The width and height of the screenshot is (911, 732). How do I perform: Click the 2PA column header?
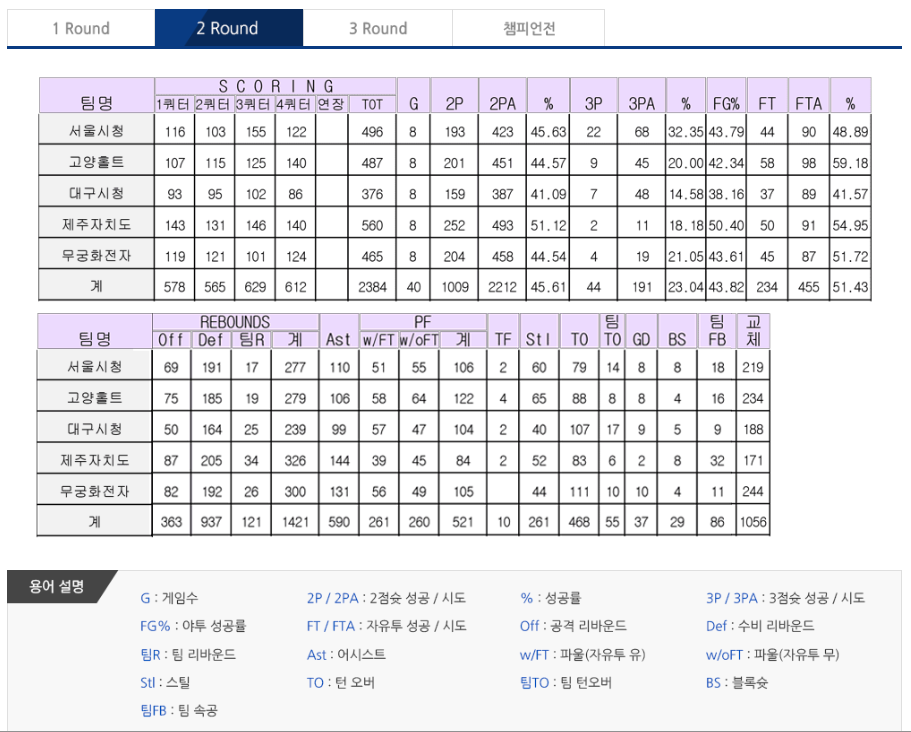(503, 96)
